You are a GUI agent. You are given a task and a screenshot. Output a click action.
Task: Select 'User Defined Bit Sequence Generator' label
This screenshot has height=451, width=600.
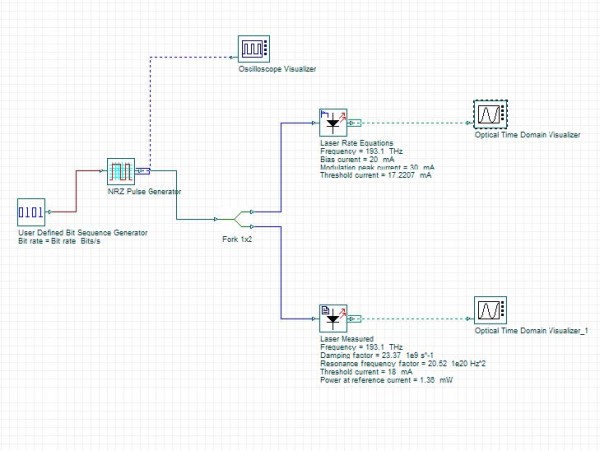tap(83, 233)
